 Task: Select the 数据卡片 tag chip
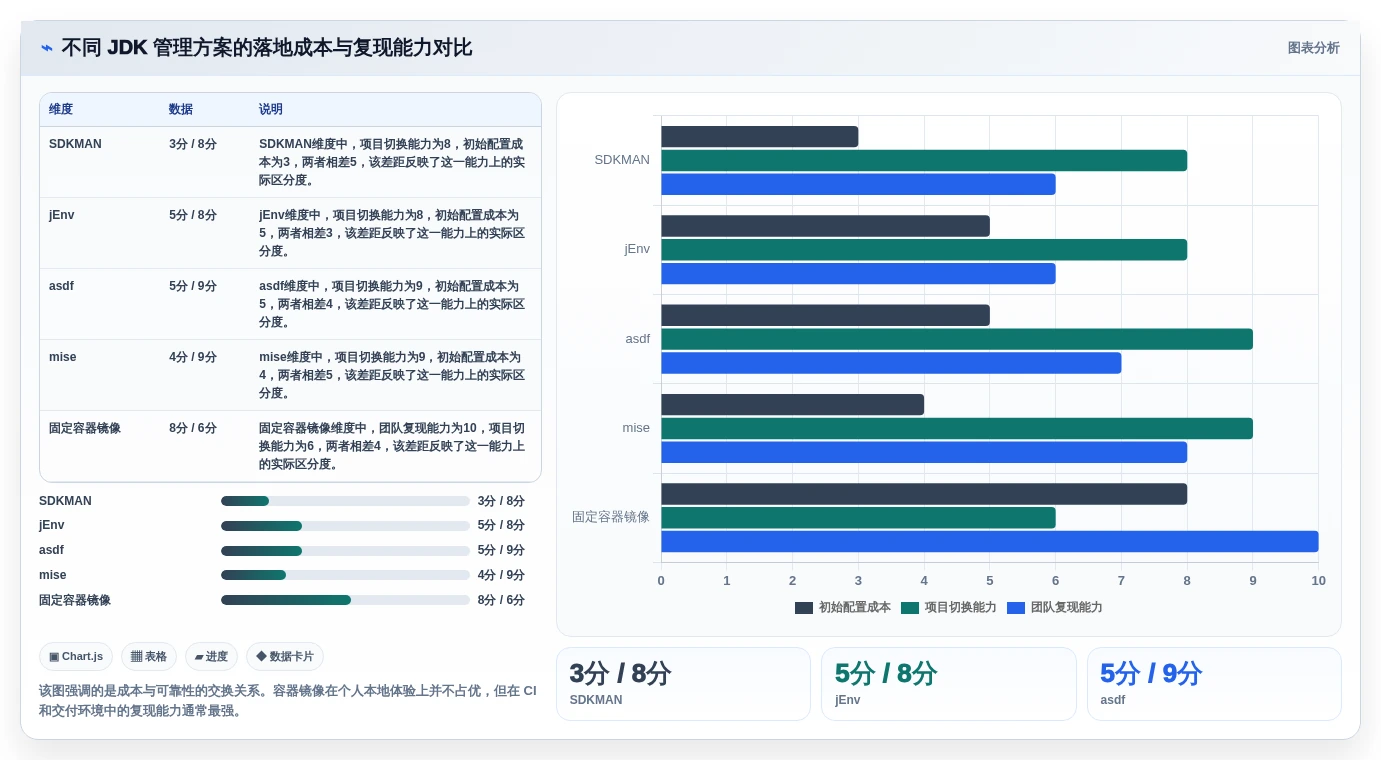(x=285, y=656)
